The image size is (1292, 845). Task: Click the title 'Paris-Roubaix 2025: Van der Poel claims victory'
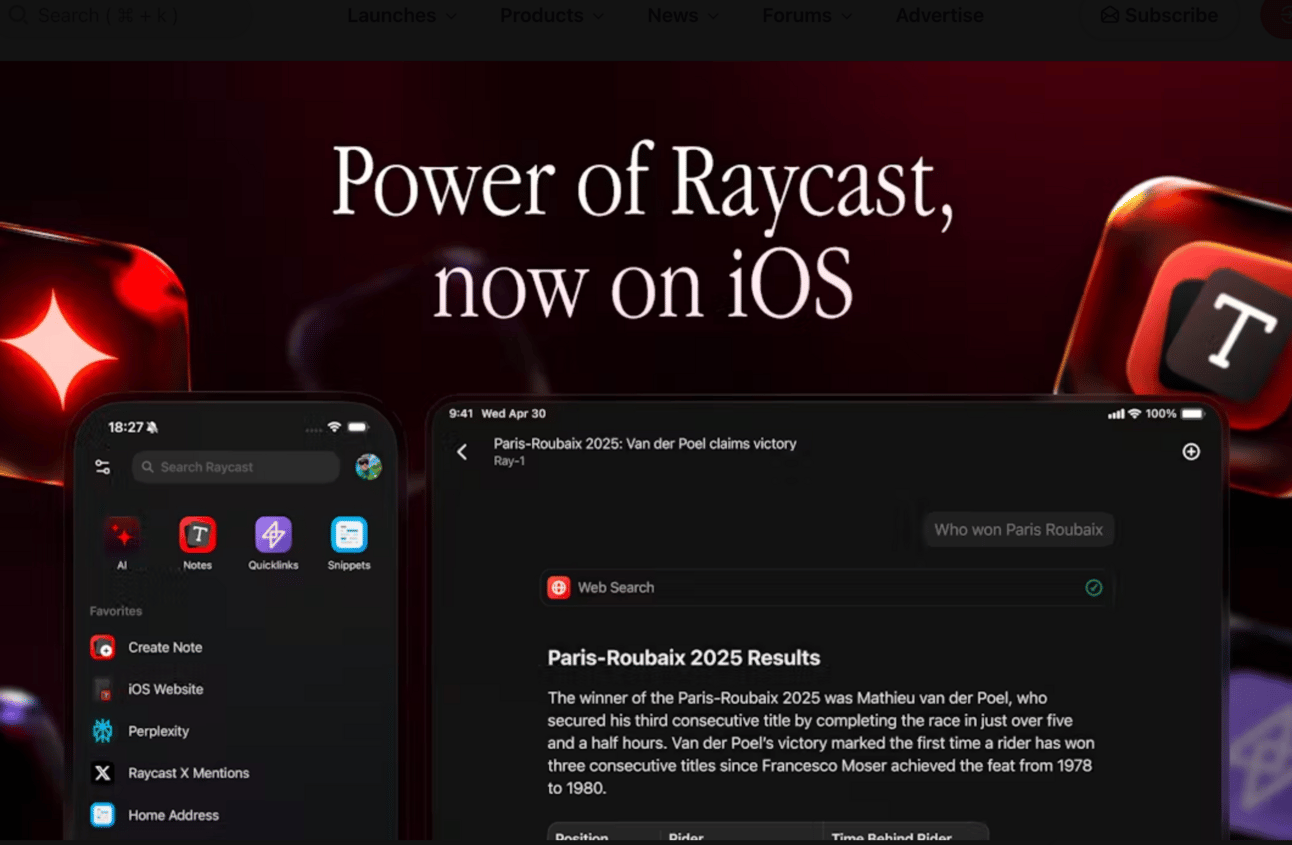[x=645, y=444]
